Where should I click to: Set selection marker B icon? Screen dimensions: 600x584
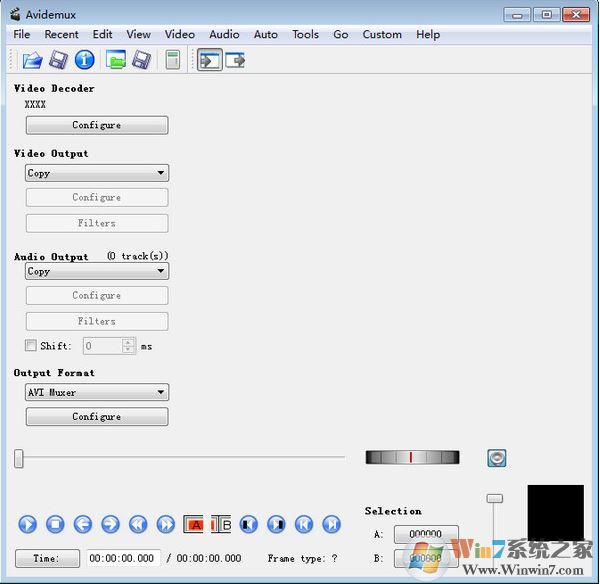click(221, 524)
